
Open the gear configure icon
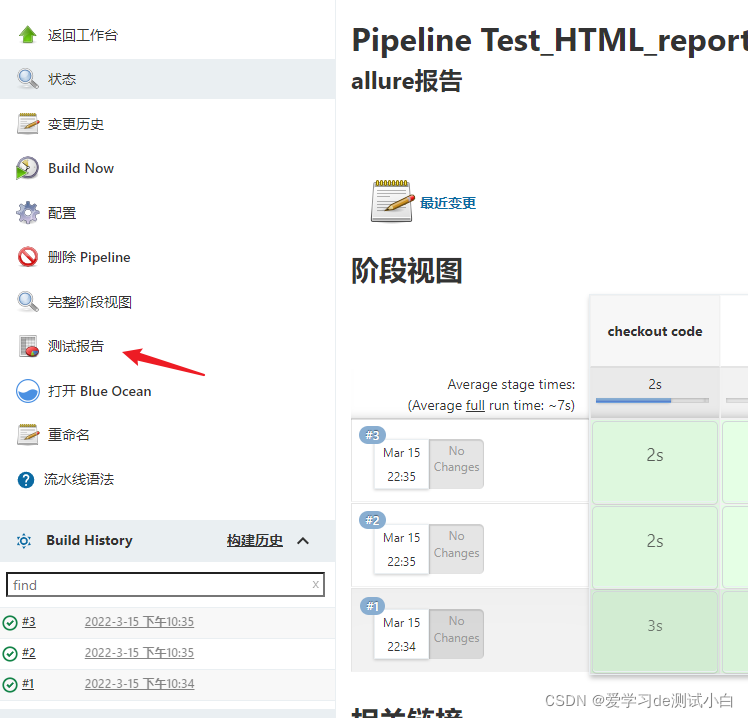pyautogui.click(x=27, y=213)
